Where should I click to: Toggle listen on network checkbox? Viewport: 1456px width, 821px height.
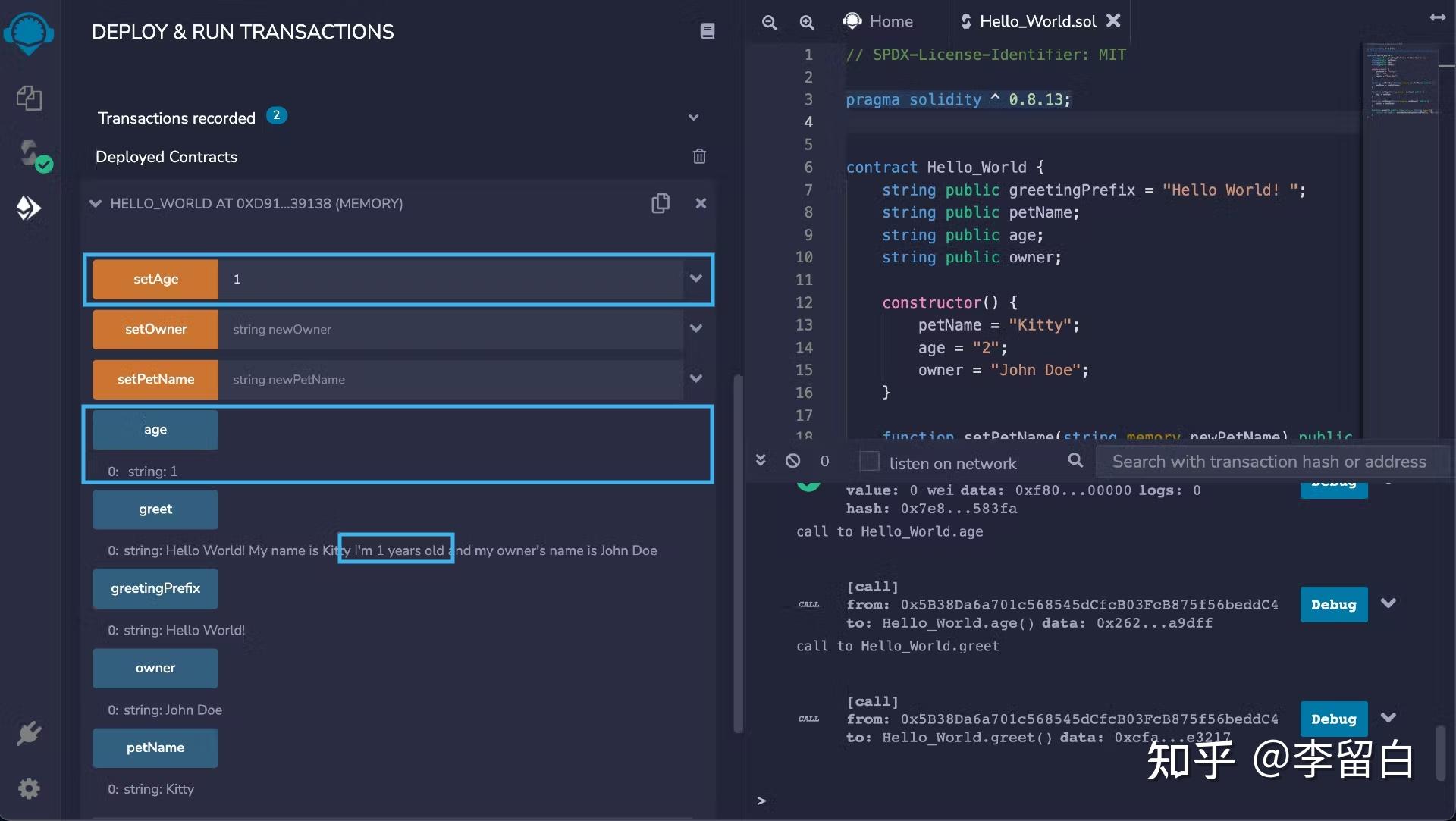[x=869, y=461]
